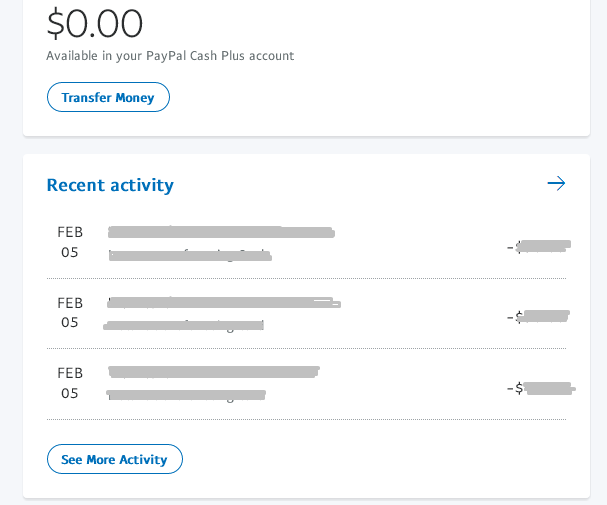Click the second transaction's negative amount
The width and height of the screenshot is (607, 505).
pos(538,317)
